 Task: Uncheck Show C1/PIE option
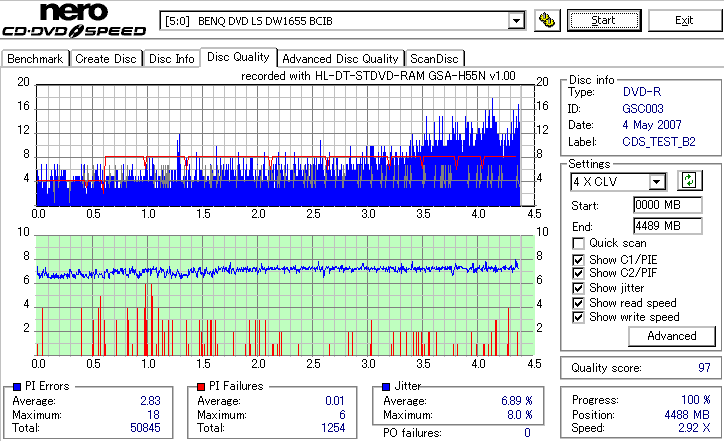click(578, 260)
